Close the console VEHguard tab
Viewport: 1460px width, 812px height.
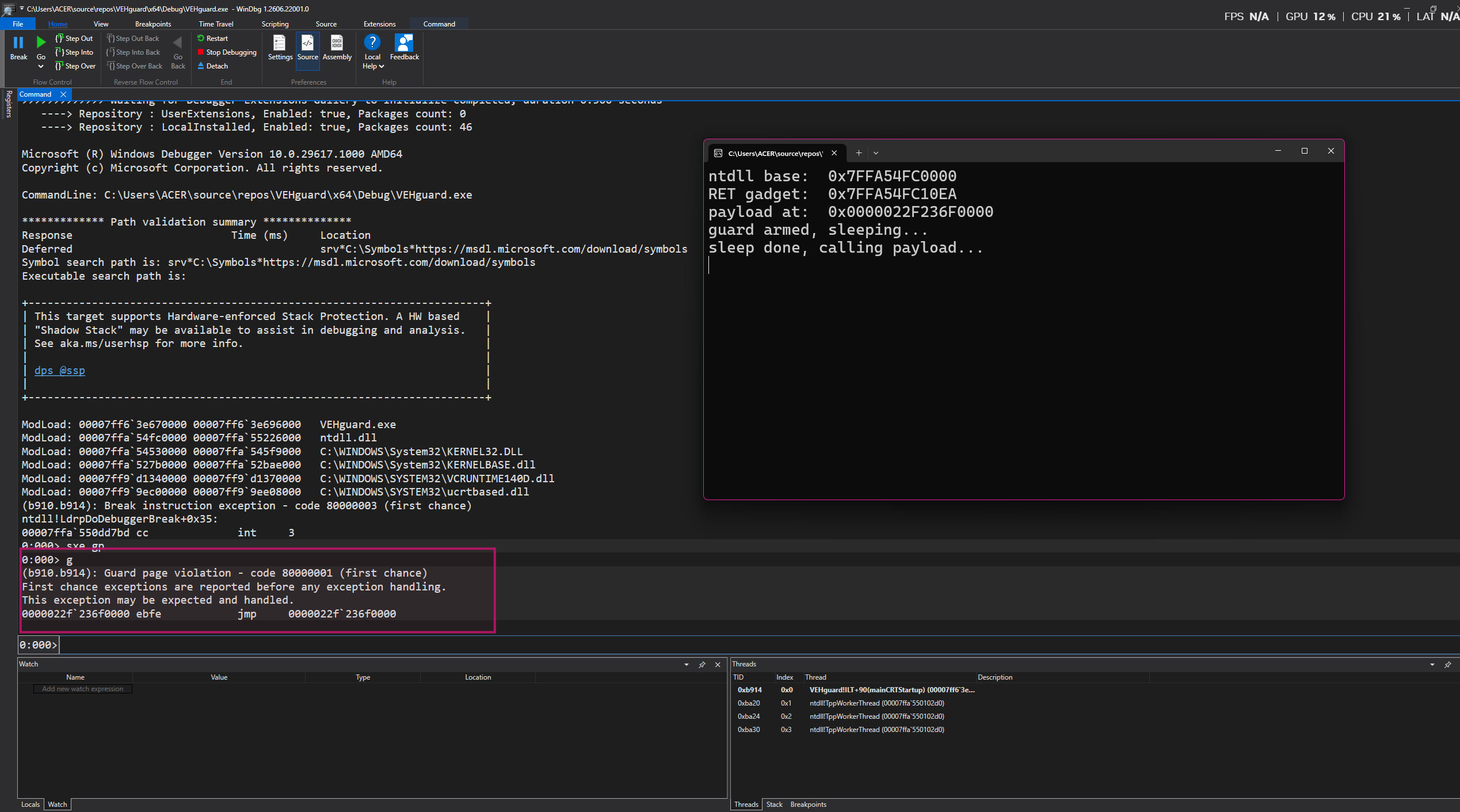(x=834, y=153)
